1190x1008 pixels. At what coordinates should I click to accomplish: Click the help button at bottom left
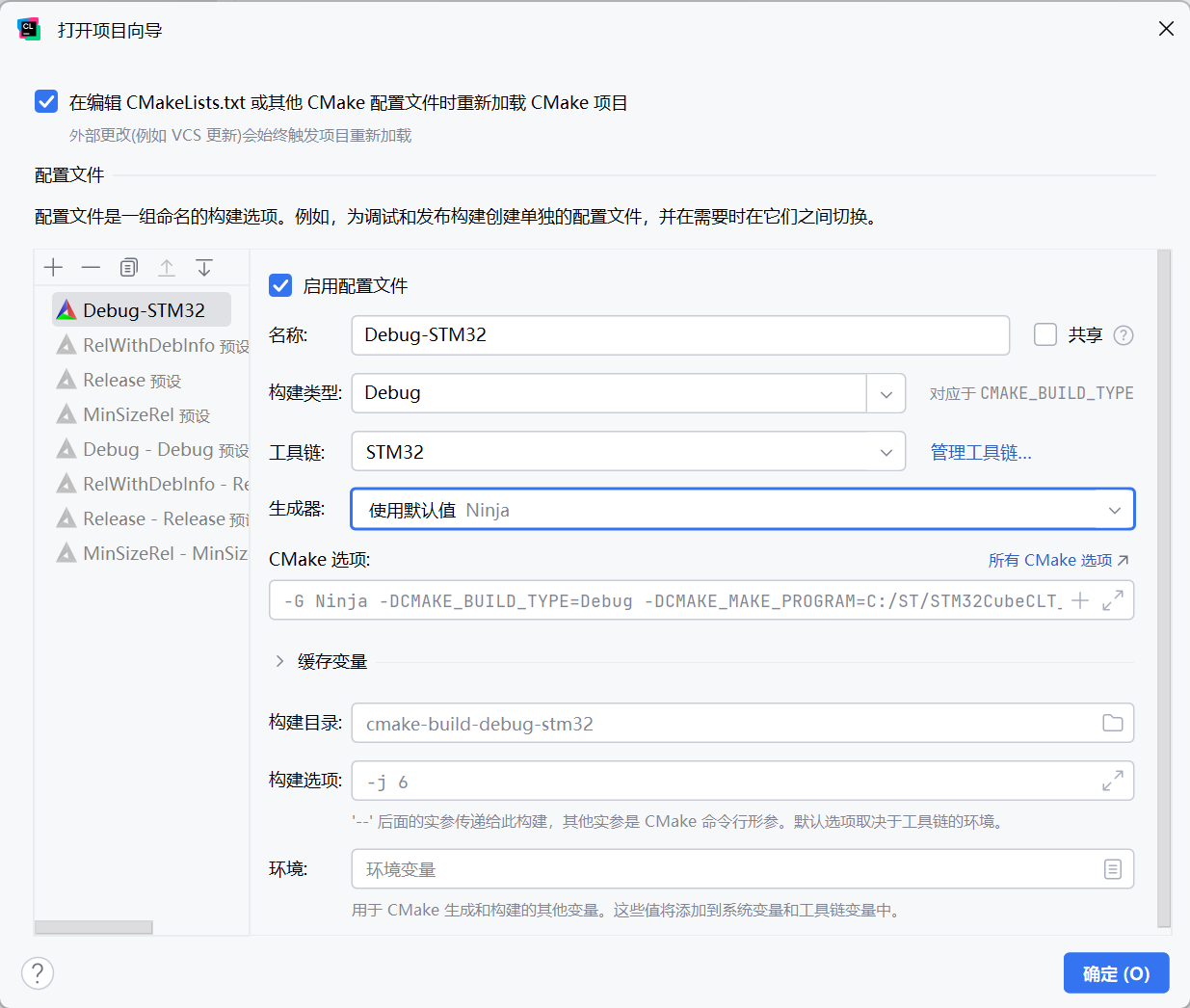pyautogui.click(x=38, y=972)
